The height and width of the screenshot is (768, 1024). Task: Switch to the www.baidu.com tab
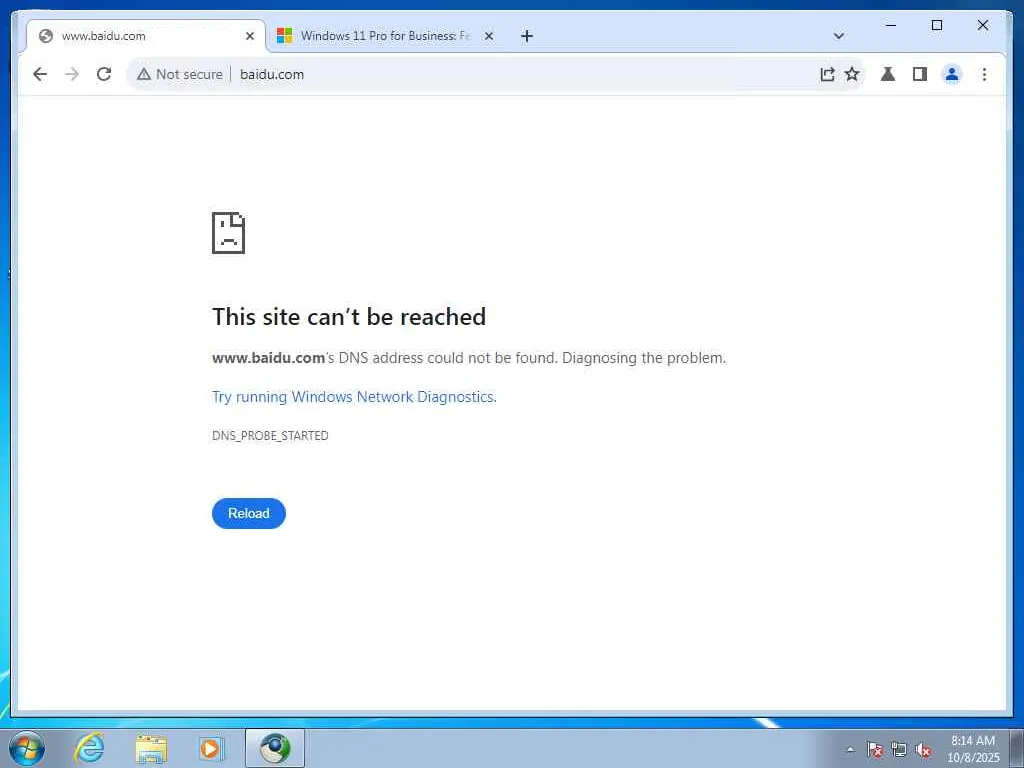pyautogui.click(x=145, y=36)
